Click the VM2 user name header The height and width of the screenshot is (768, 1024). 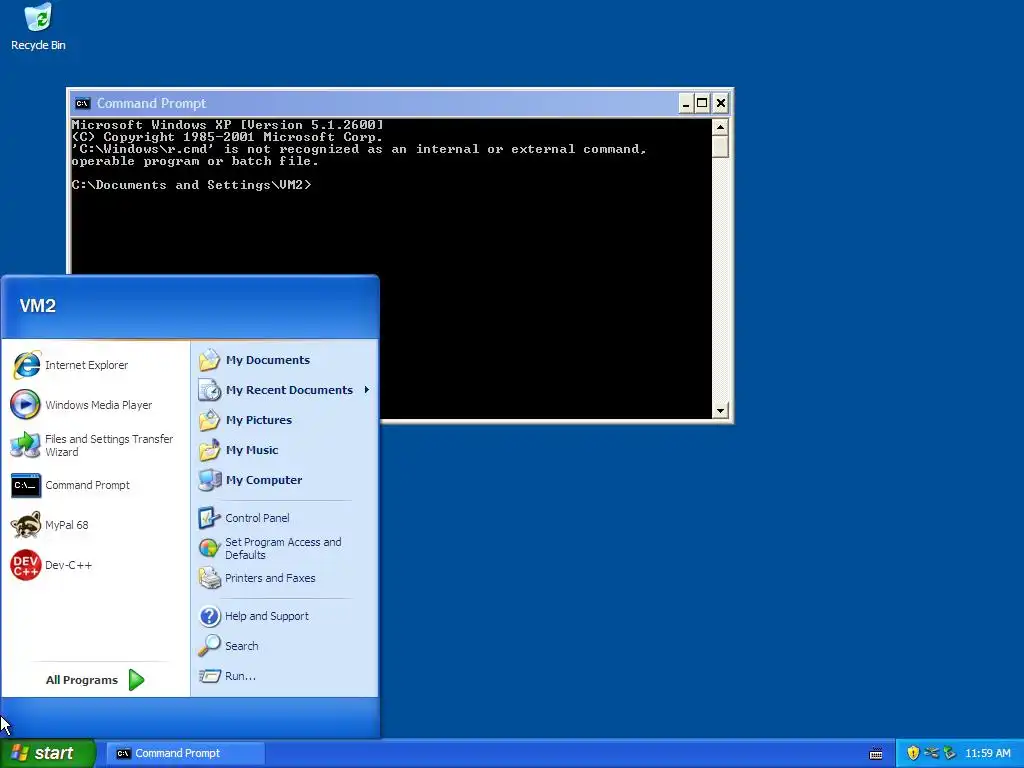pyautogui.click(x=38, y=306)
